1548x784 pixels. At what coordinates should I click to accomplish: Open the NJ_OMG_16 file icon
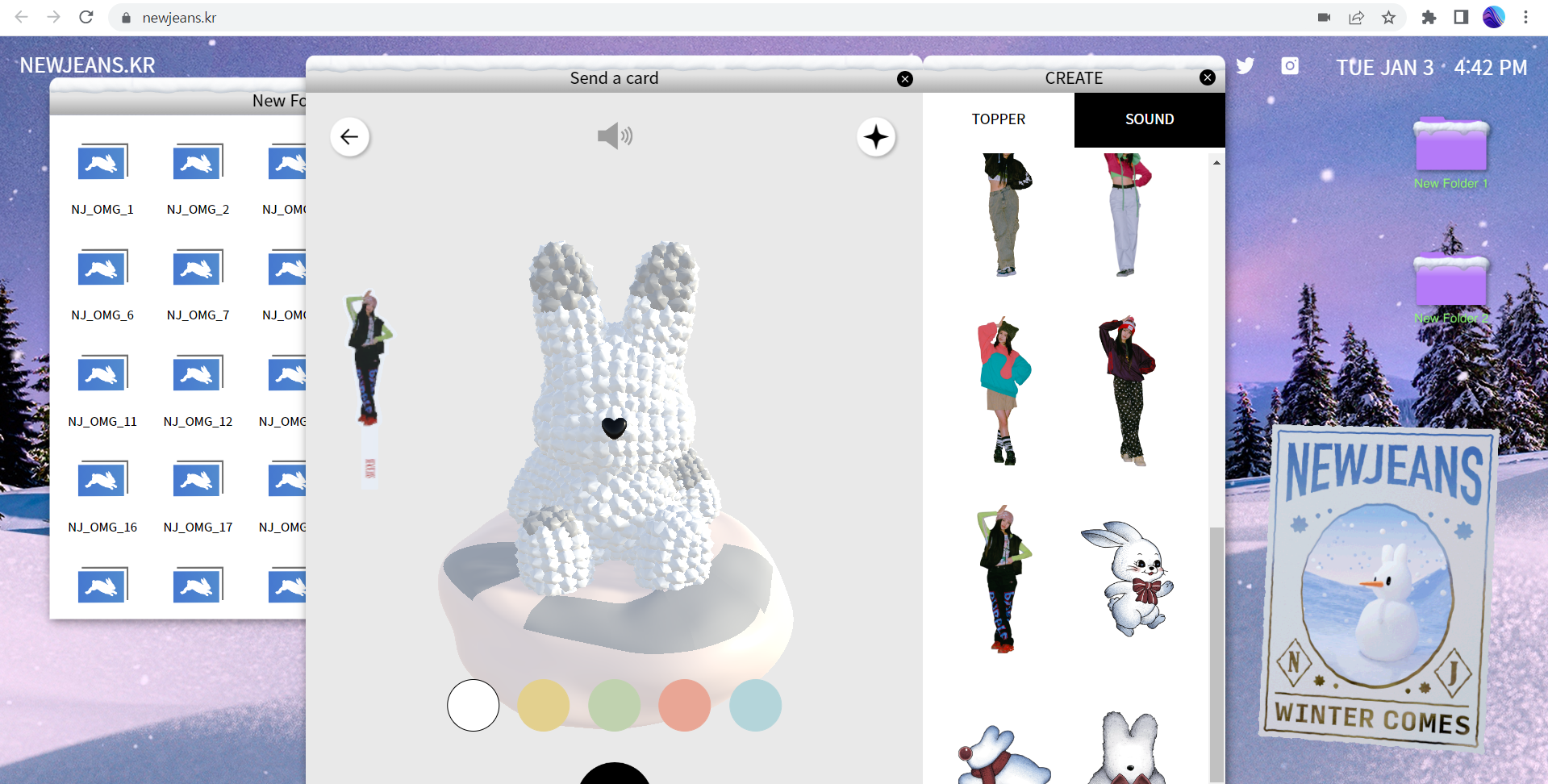pos(102,479)
